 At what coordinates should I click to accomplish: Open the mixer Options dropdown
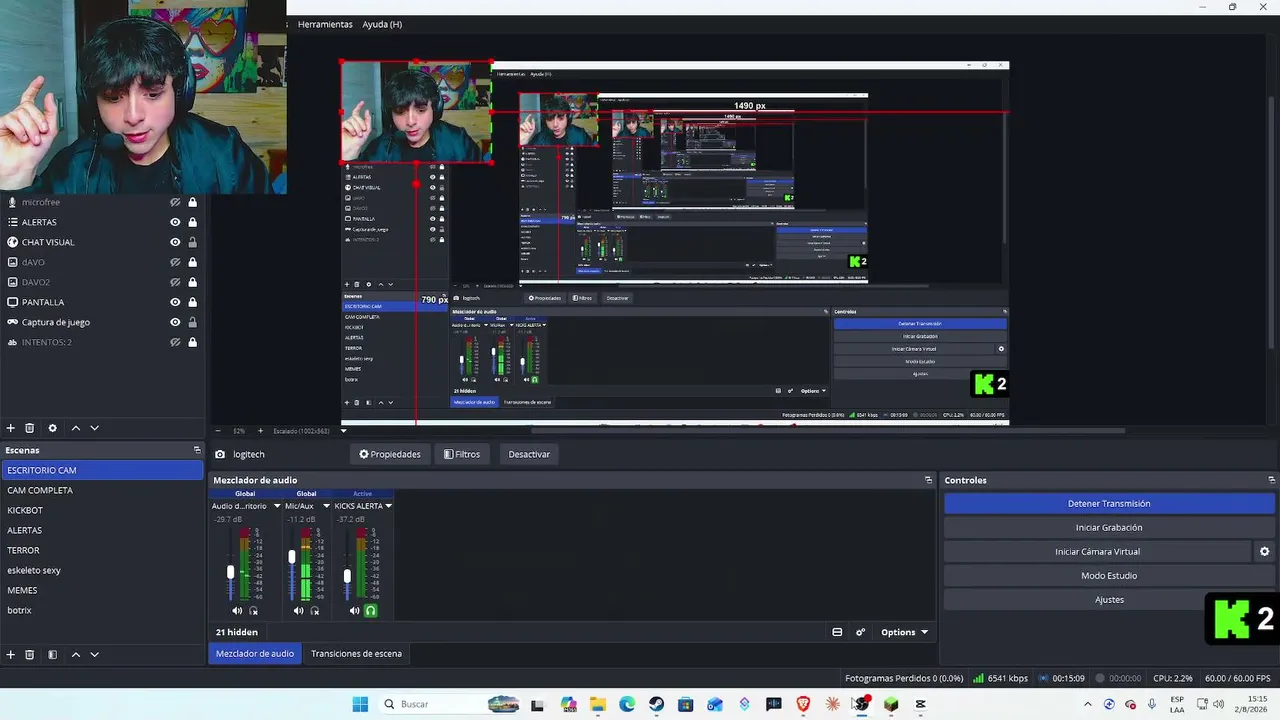(x=904, y=632)
